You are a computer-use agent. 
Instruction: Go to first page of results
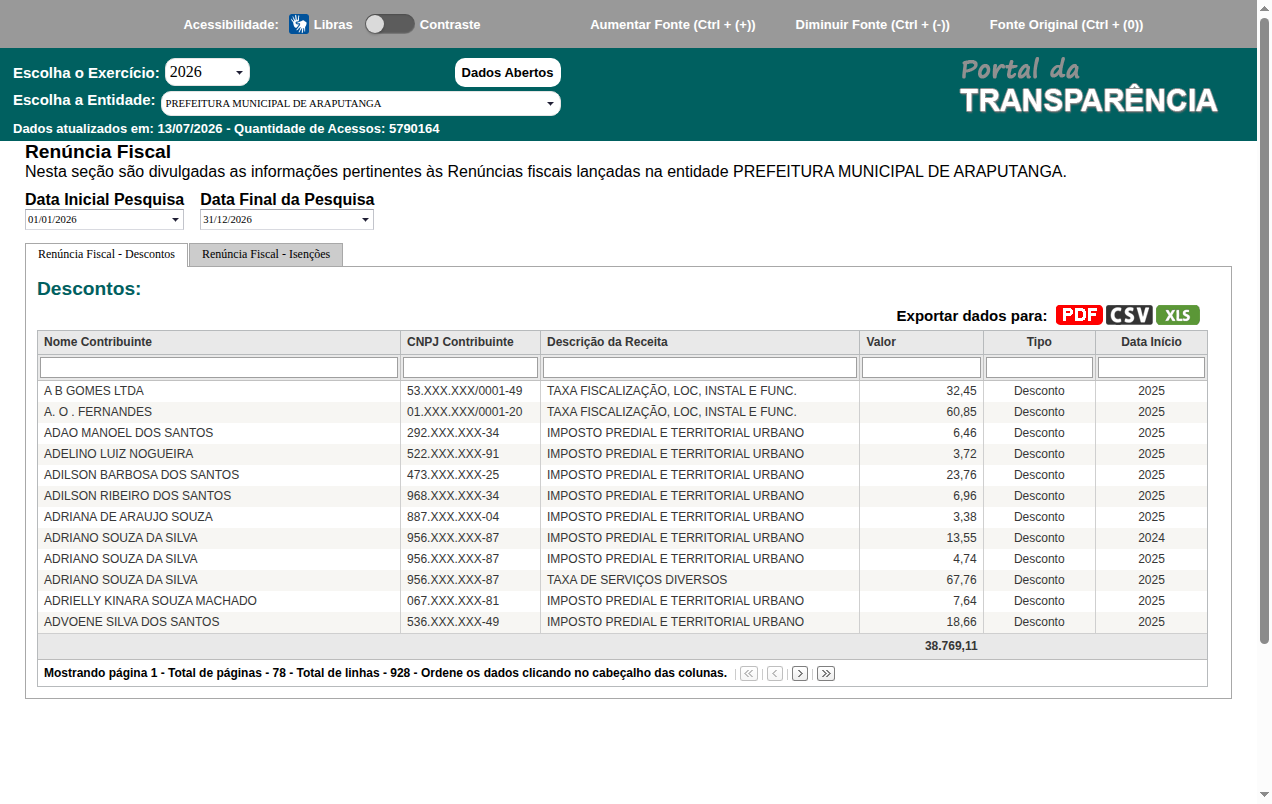(749, 673)
